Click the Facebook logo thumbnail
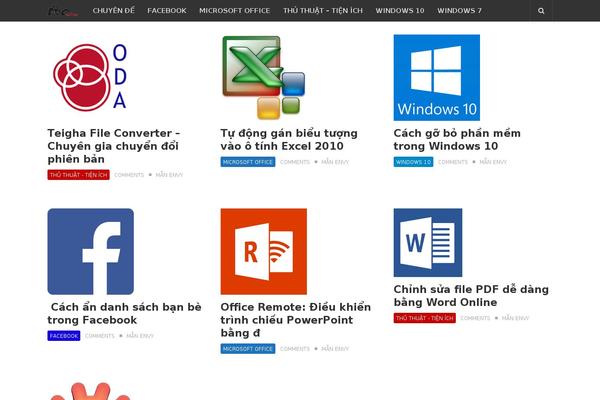Image resolution: width=600 pixels, height=400 pixels. pos(91,251)
